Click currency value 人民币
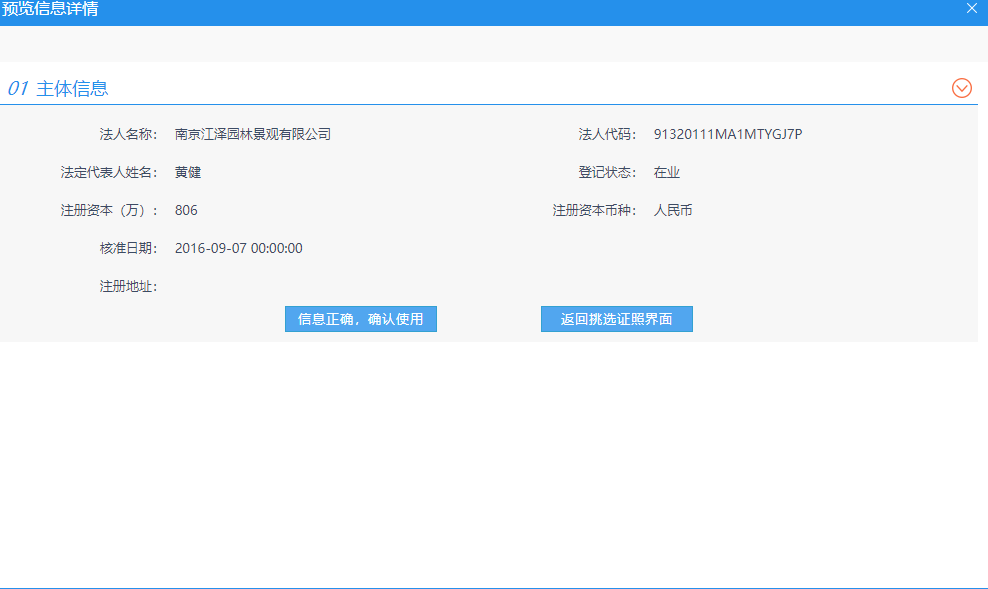This screenshot has height=589, width=988. 673,210
